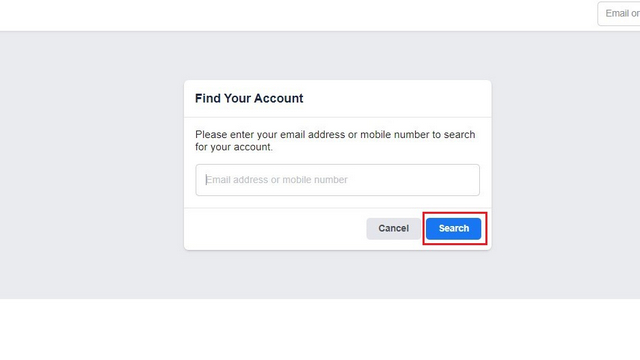The width and height of the screenshot is (640, 360).
Task: Activate the red-outlined Search button
Action: coord(453,229)
